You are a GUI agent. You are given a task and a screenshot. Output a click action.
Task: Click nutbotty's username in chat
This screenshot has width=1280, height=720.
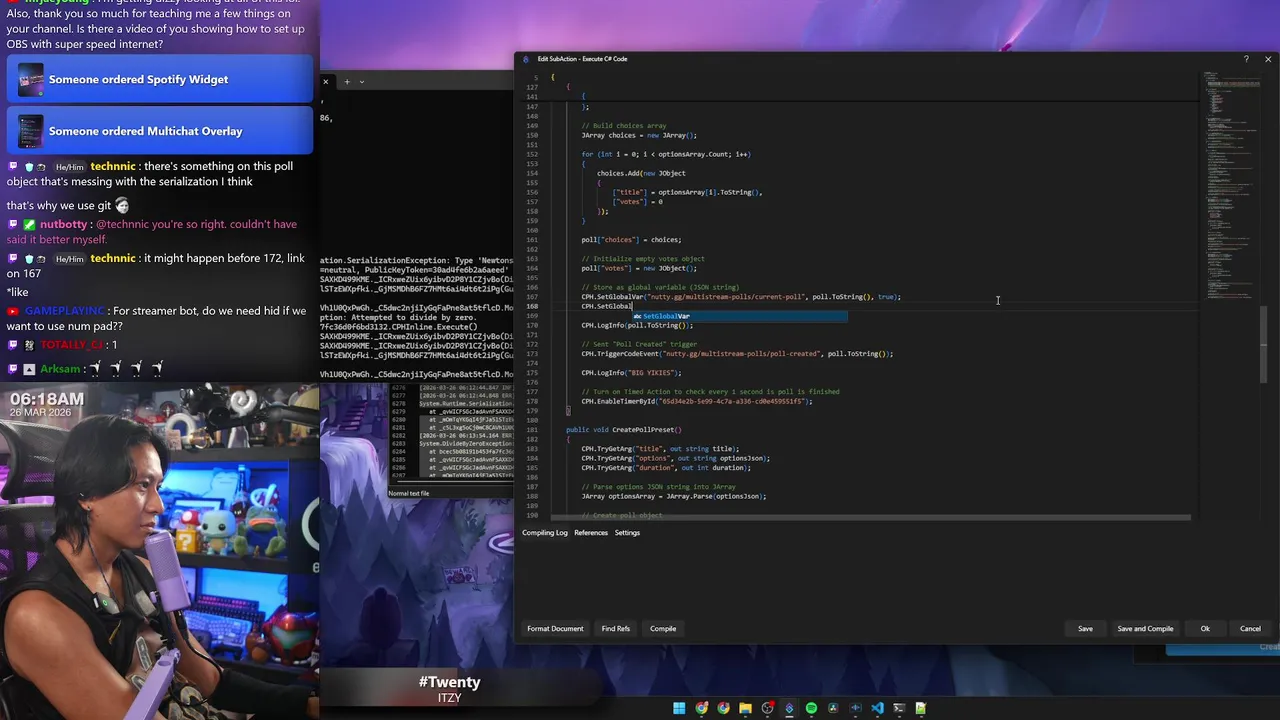pos(63,224)
